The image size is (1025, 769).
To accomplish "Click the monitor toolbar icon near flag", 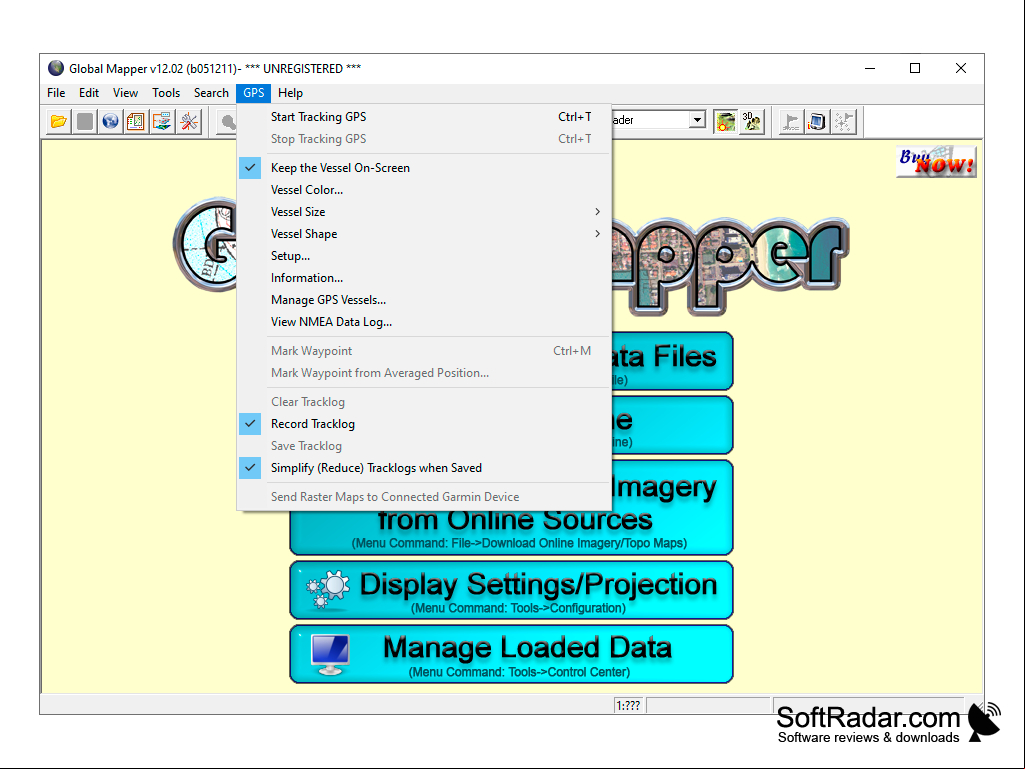I will coord(817,122).
